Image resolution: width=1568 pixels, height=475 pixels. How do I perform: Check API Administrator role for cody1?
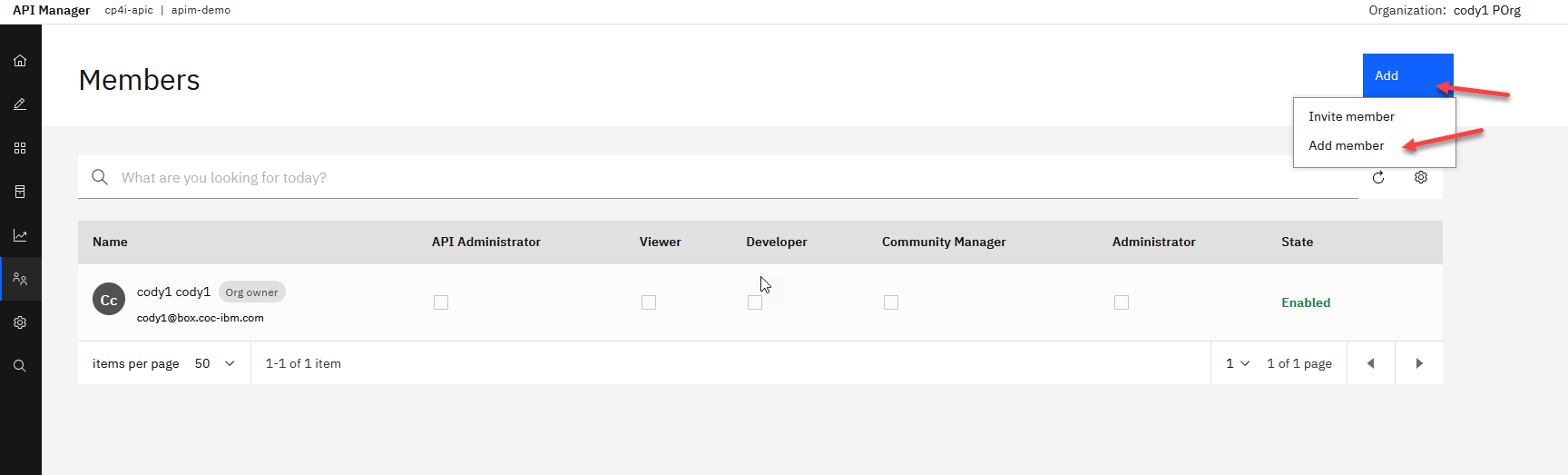[441, 302]
